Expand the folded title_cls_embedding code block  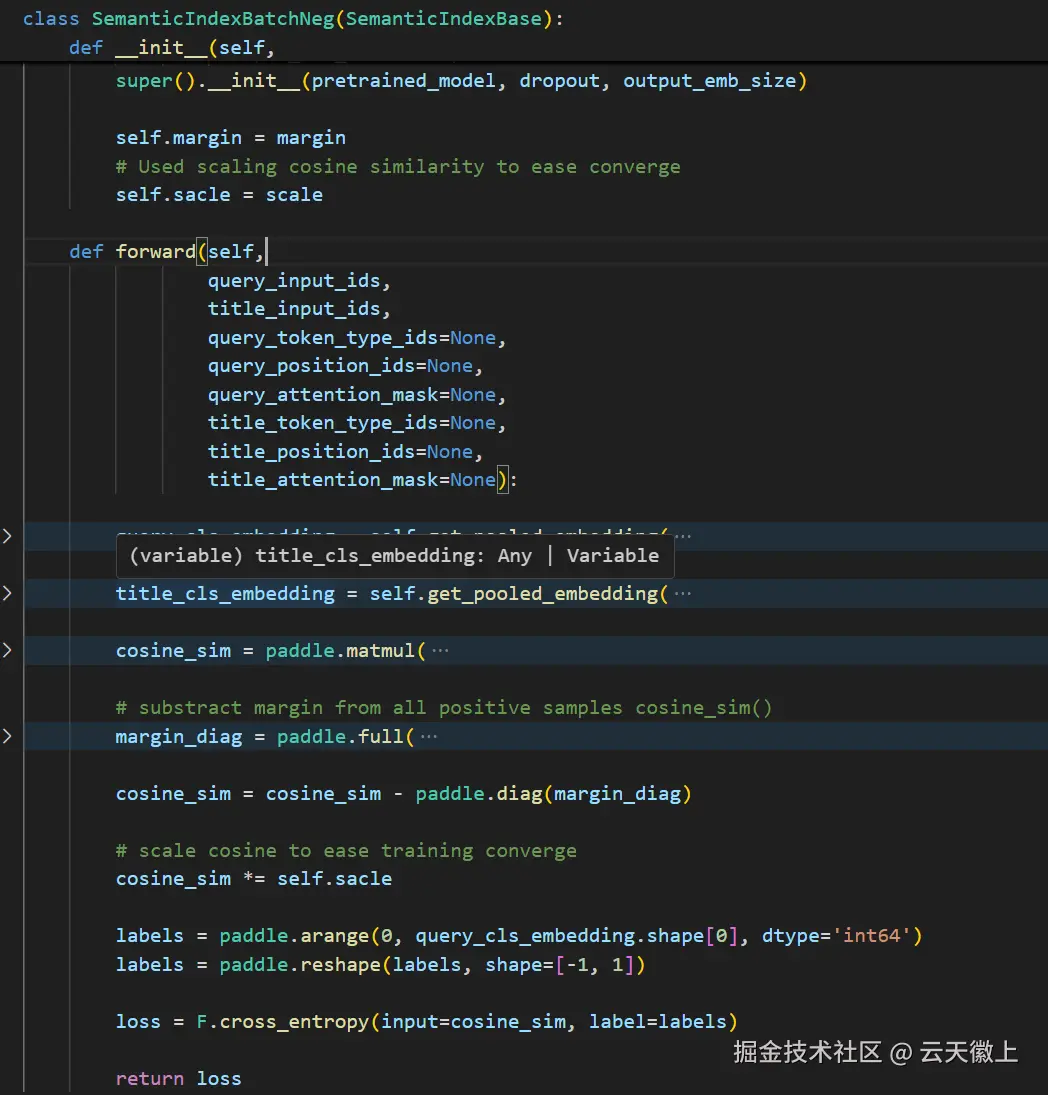[7, 594]
